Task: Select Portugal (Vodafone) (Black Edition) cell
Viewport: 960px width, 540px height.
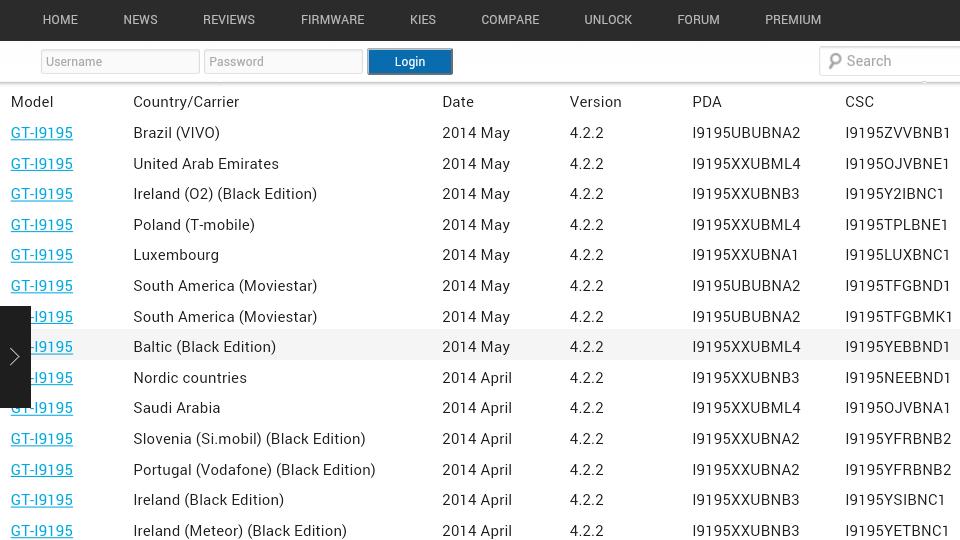Action: (254, 470)
